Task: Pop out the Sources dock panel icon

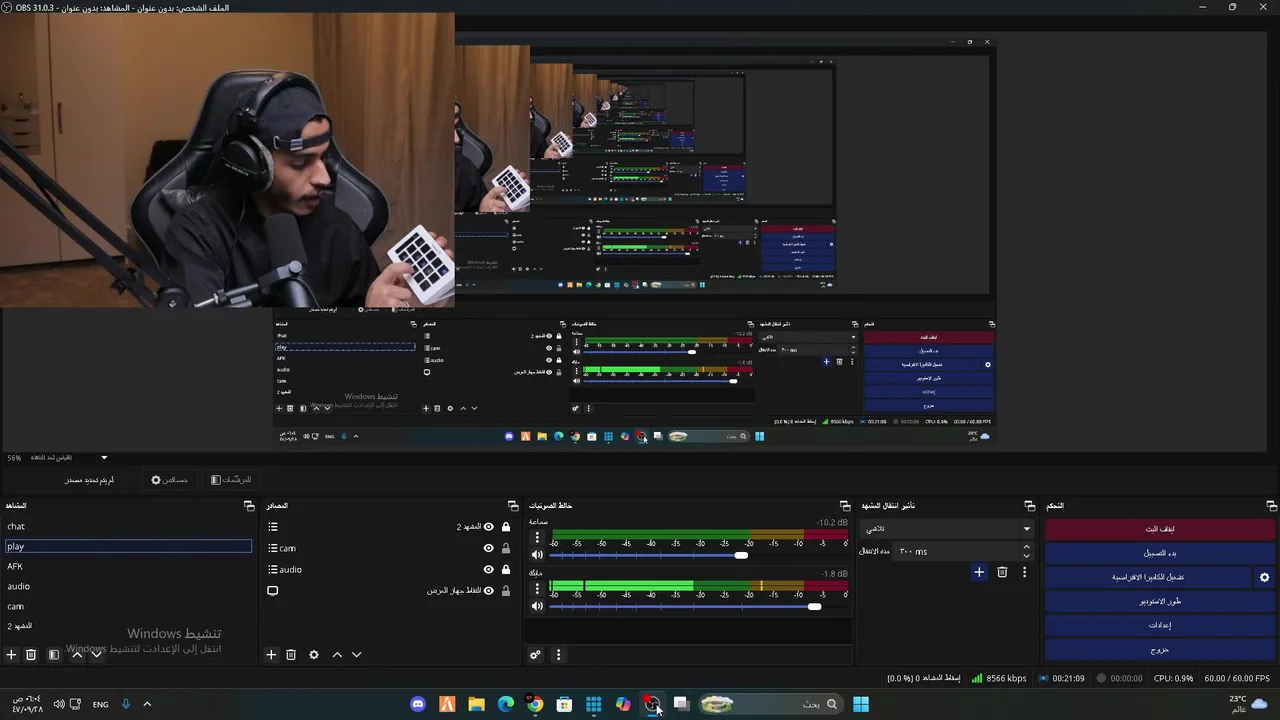Action: (513, 506)
